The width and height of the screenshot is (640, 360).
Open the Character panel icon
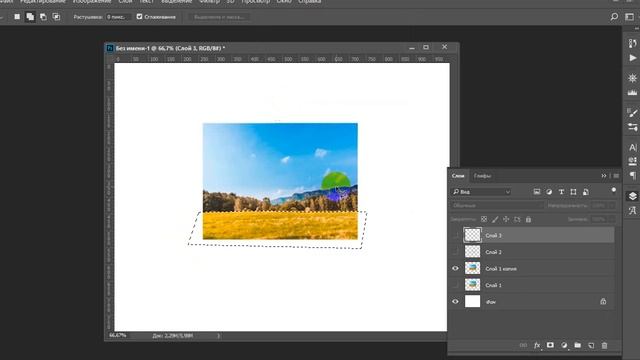tap(632, 147)
